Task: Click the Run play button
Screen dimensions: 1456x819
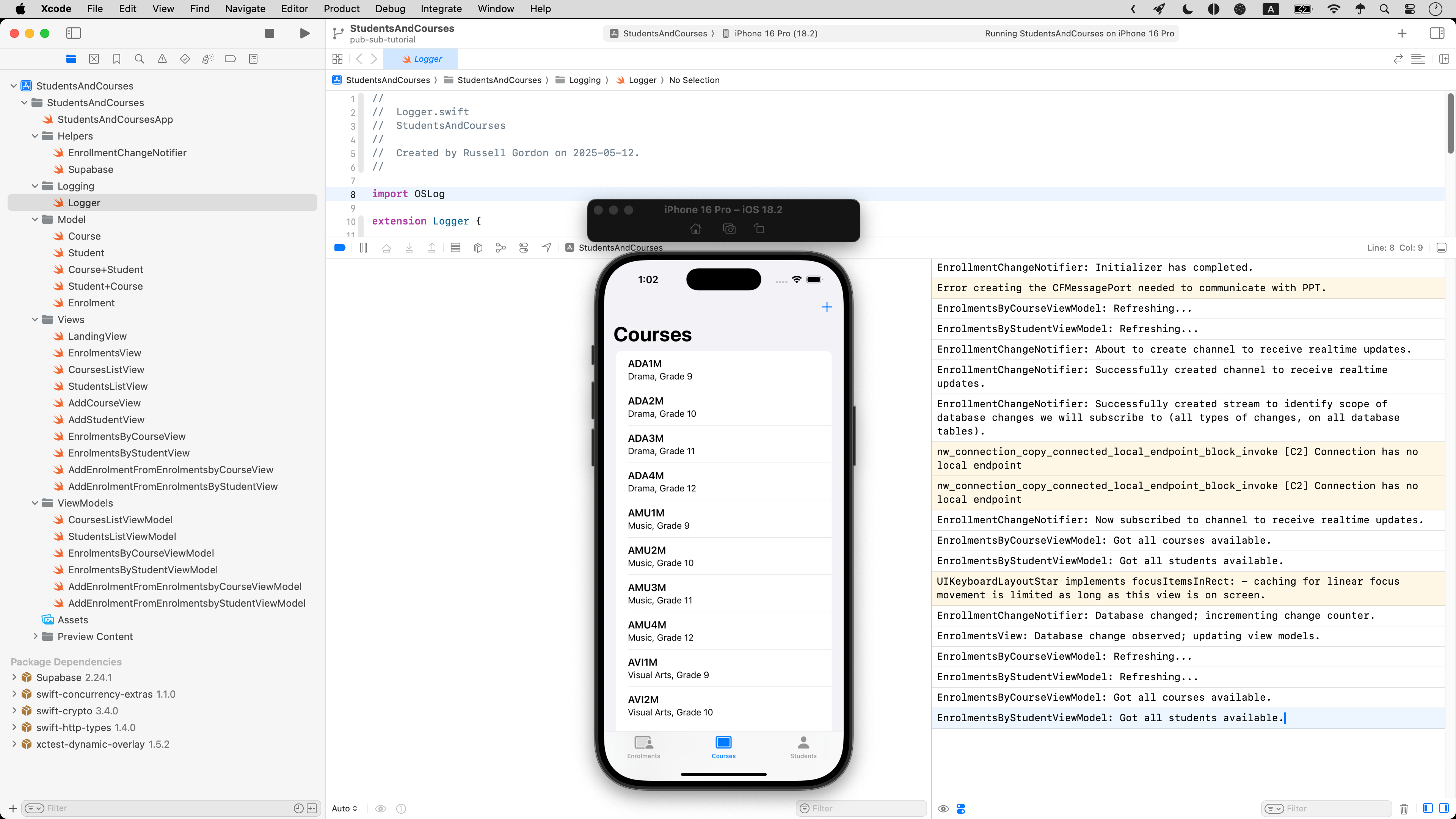Action: pos(304,33)
